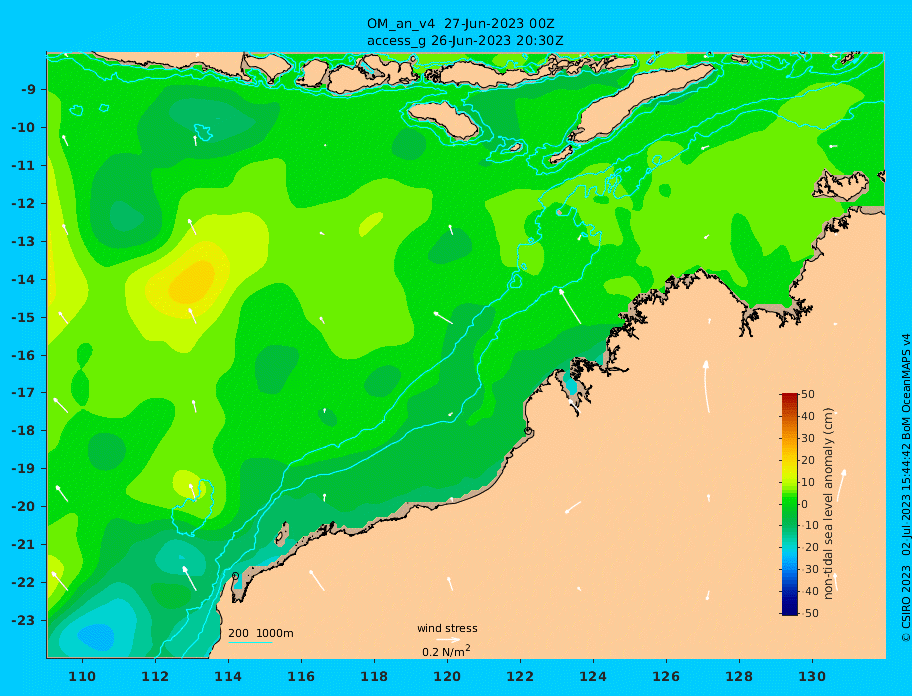Click longitude label 124 on the x-axis
The width and height of the screenshot is (912, 696).
click(x=593, y=677)
